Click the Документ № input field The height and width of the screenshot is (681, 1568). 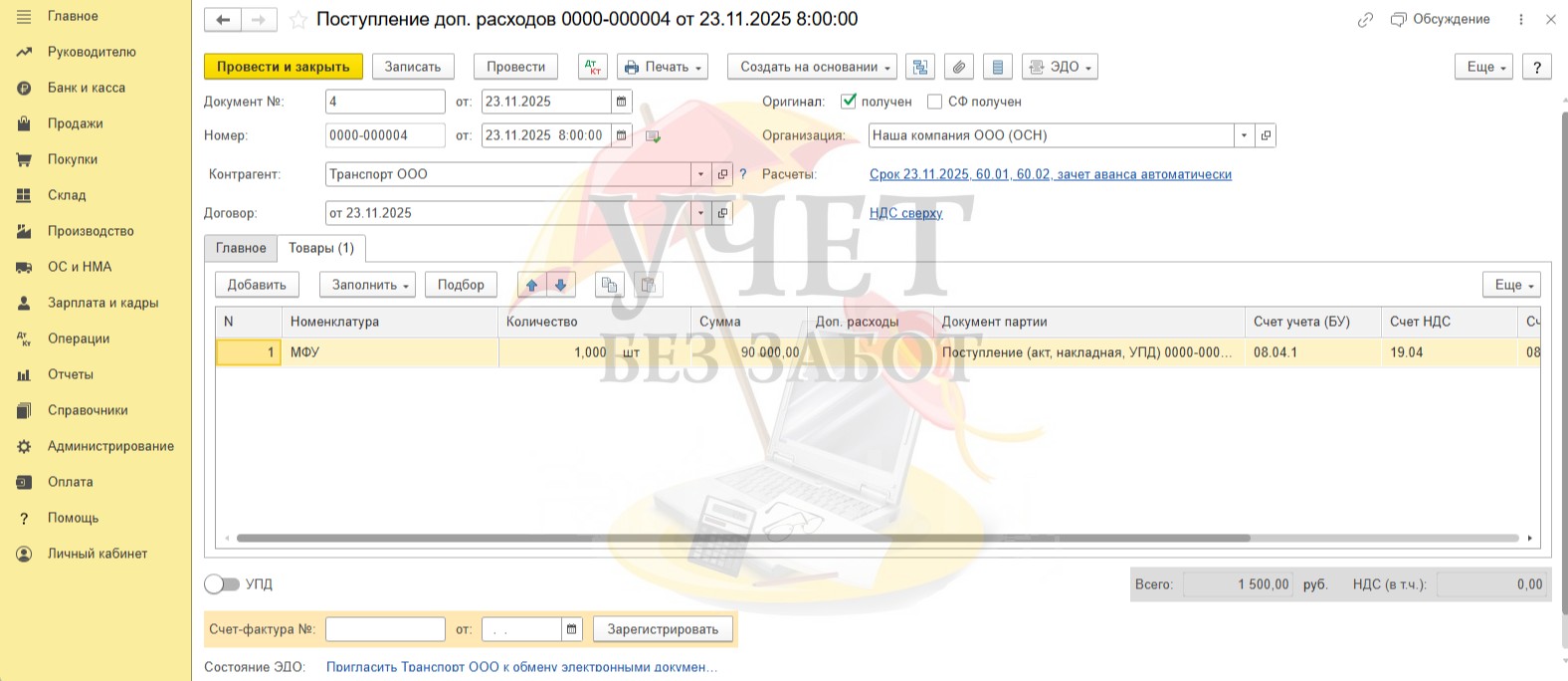(x=385, y=102)
